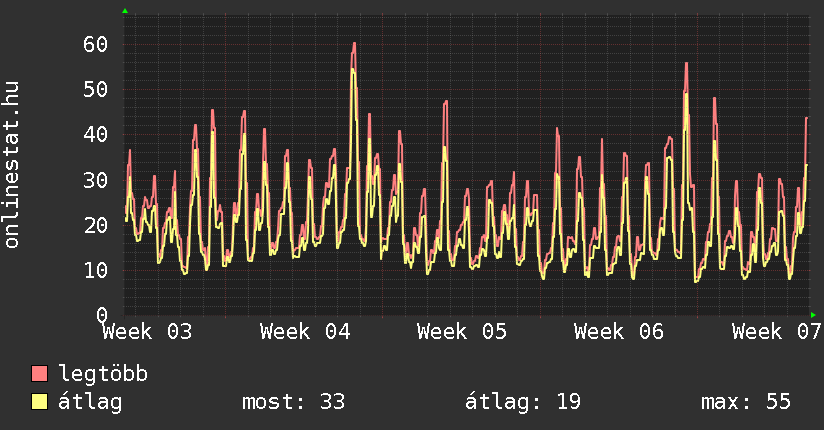This screenshot has height=430, width=824.
Task: Click the Week 06 axis label
Action: [620, 331]
